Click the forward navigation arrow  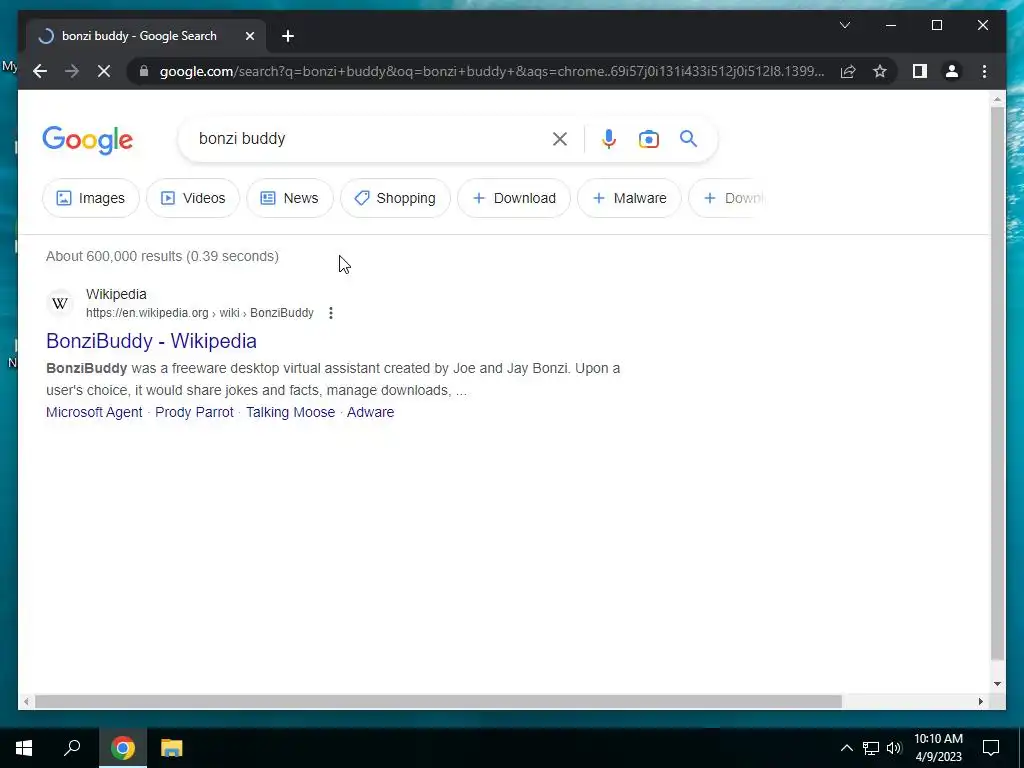click(72, 71)
